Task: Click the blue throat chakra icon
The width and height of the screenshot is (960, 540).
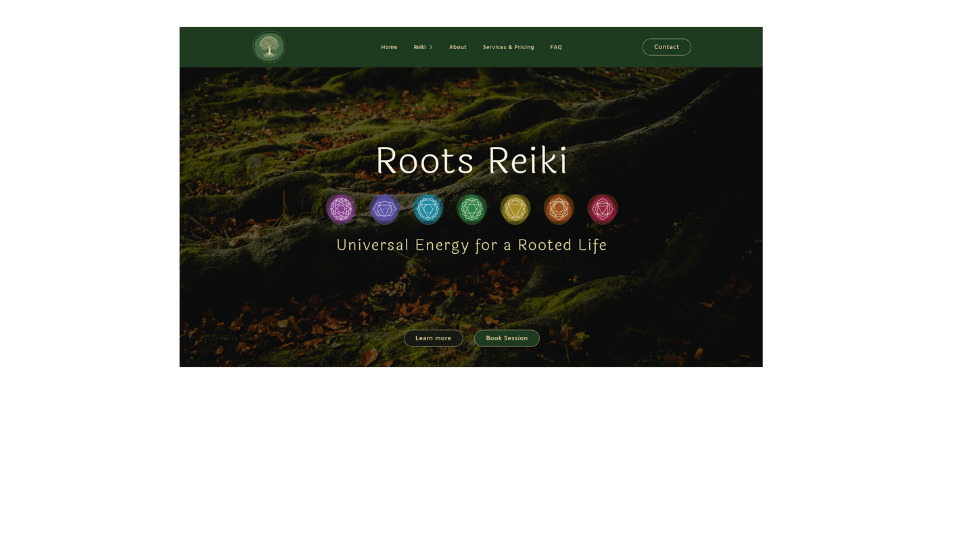Action: pyautogui.click(x=428, y=209)
